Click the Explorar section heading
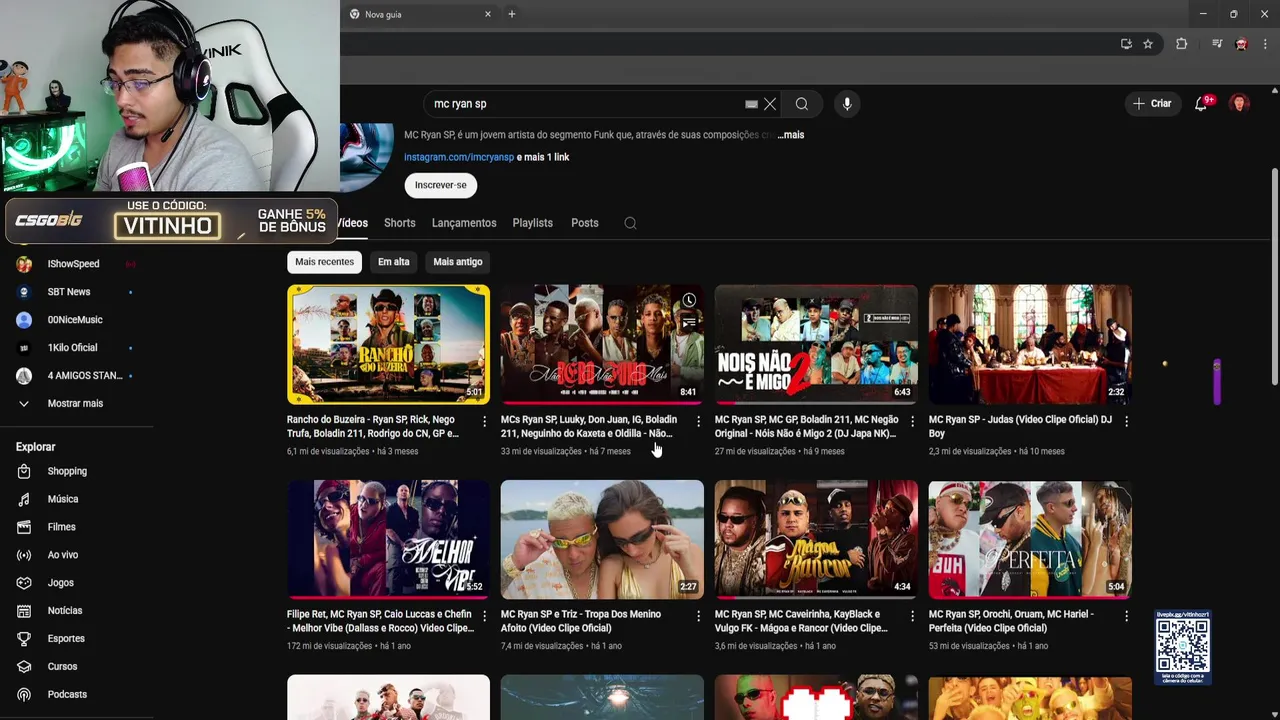Screen dimensions: 1280x720 [36, 447]
